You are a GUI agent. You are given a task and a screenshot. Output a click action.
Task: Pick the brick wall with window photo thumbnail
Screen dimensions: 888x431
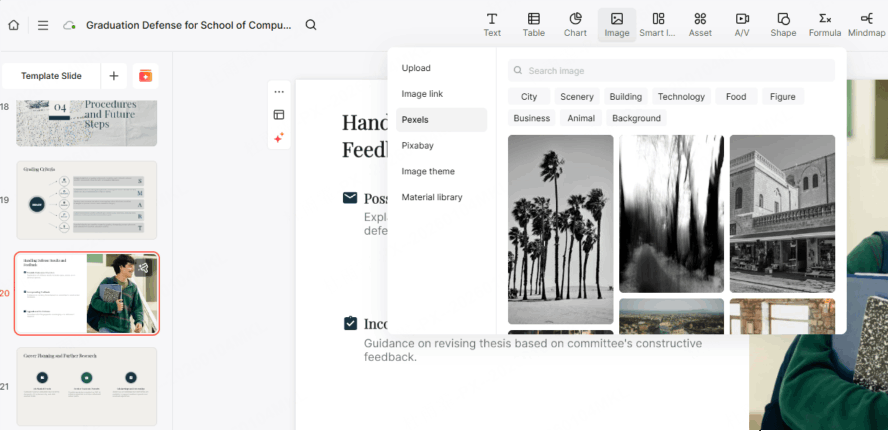coord(782,316)
